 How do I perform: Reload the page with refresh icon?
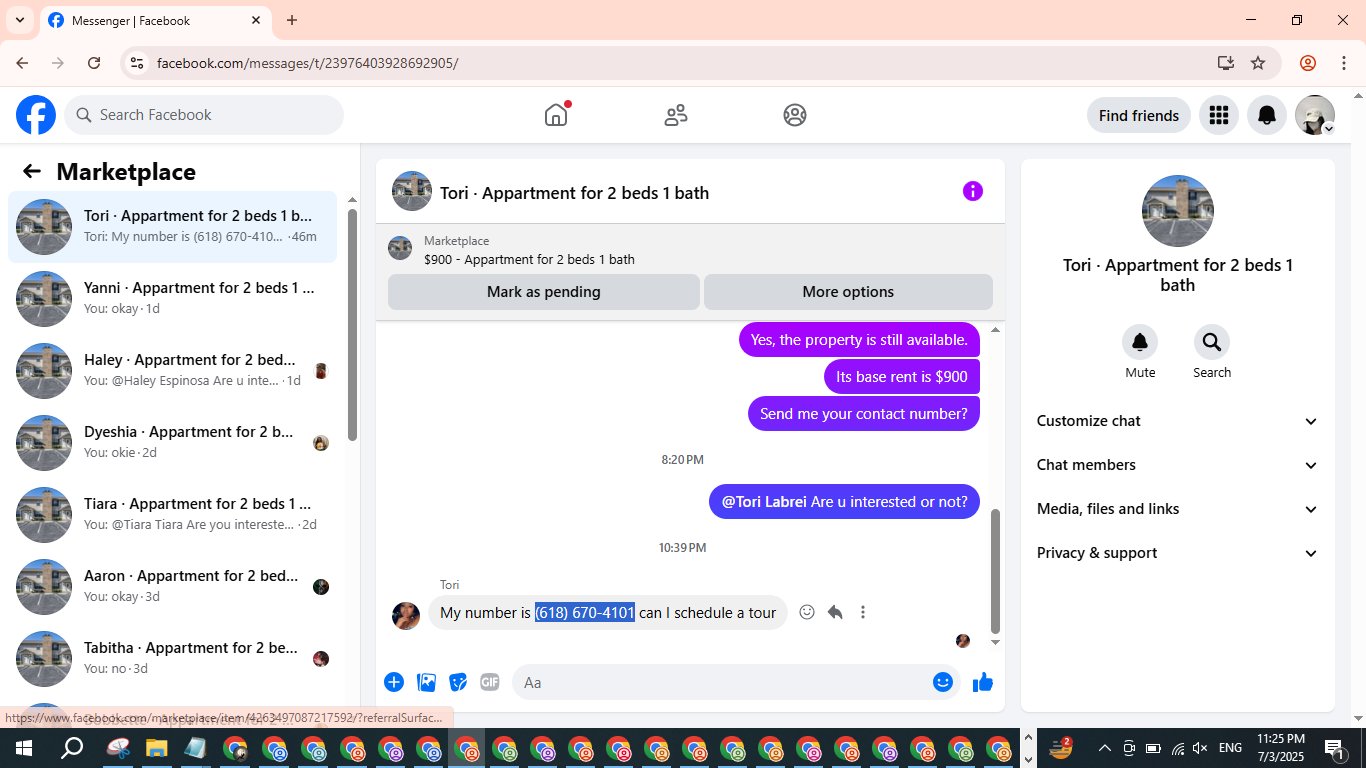[x=94, y=63]
